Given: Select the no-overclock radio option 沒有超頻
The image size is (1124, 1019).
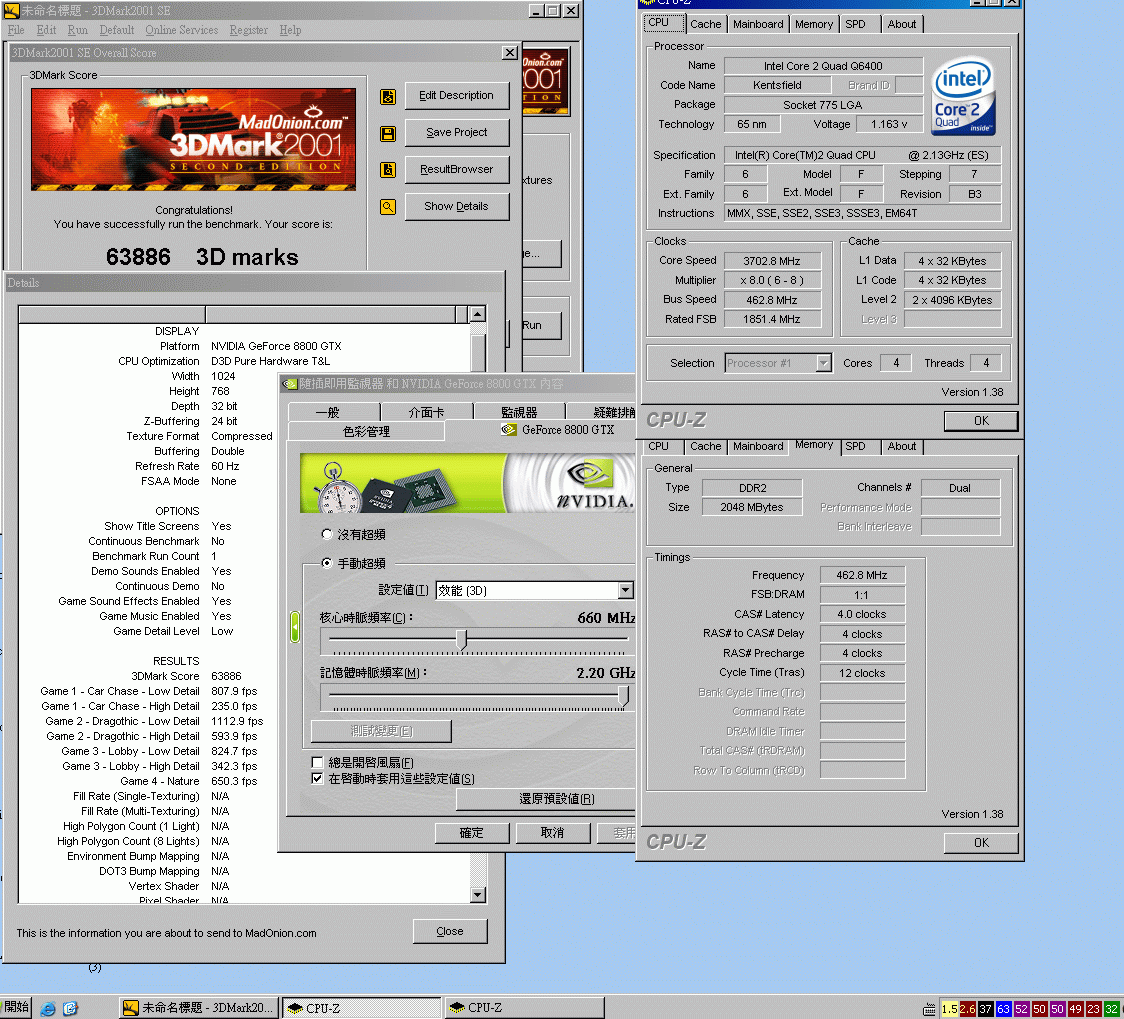Looking at the screenshot, I should [327, 534].
